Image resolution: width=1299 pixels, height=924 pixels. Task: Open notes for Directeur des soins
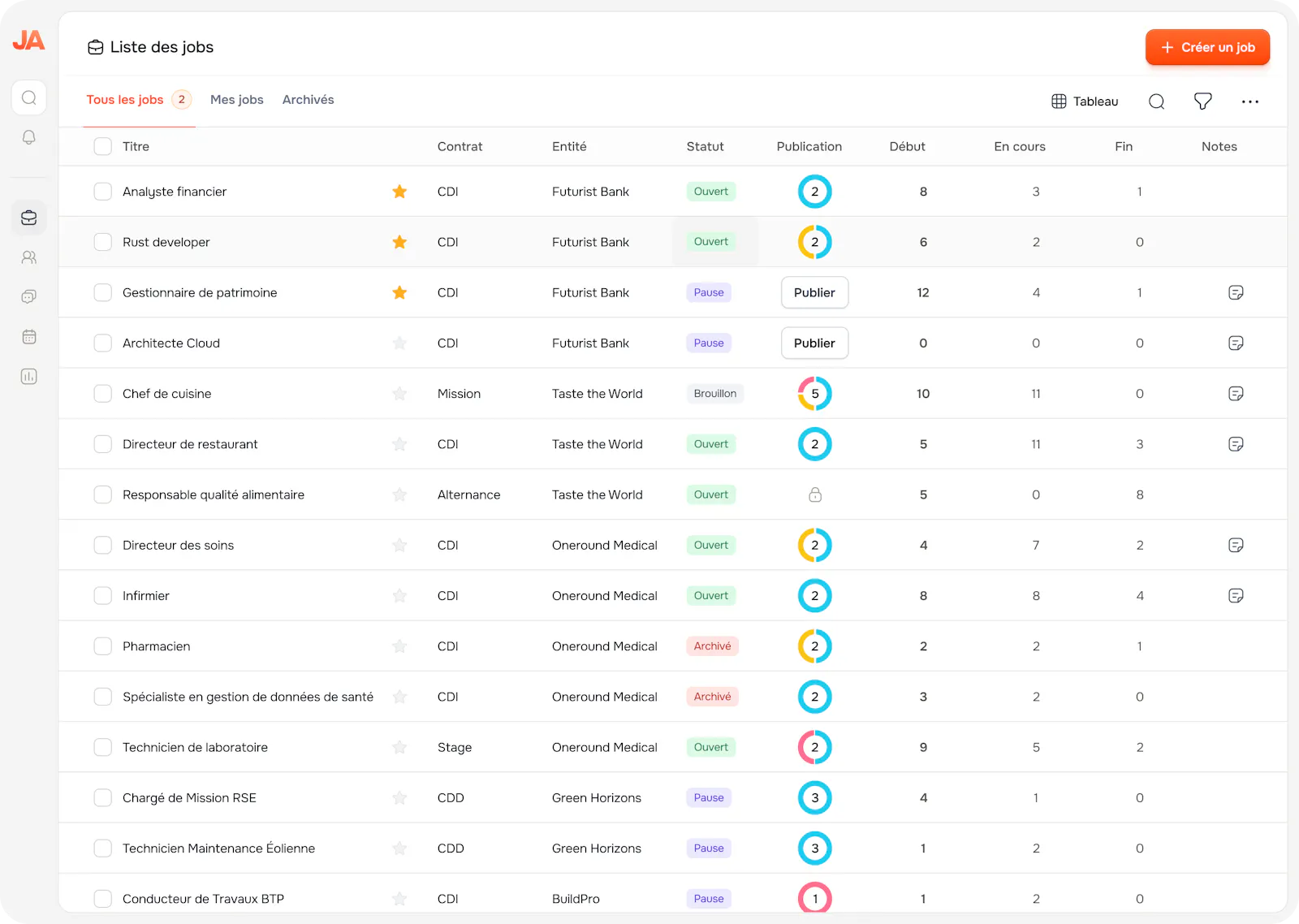pyautogui.click(x=1236, y=545)
